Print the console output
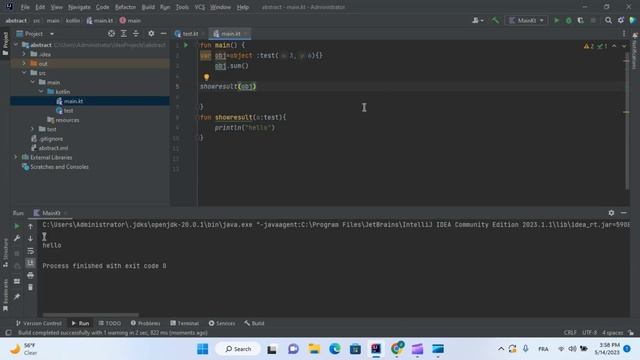Image resolution: width=640 pixels, height=360 pixels. pyautogui.click(x=31, y=276)
